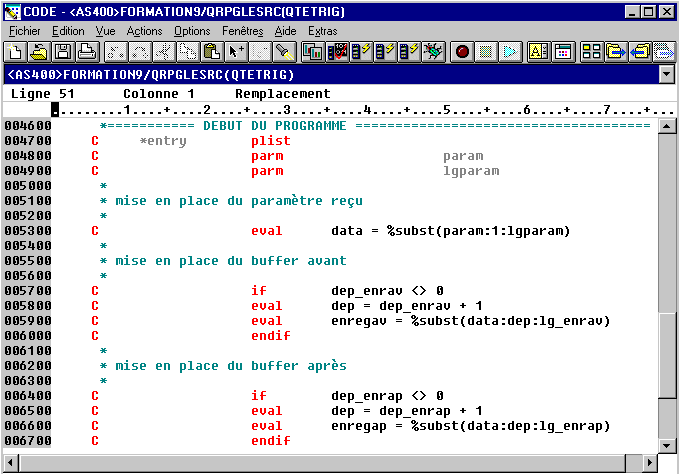Click the flashlight search icon
This screenshot has height=474, width=679.
click(x=284, y=51)
